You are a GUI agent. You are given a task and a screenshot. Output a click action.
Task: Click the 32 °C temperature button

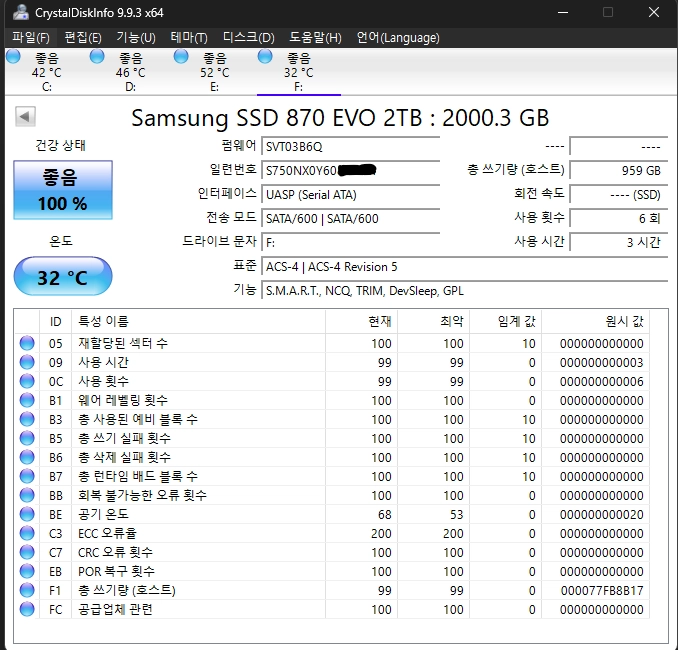(x=63, y=276)
